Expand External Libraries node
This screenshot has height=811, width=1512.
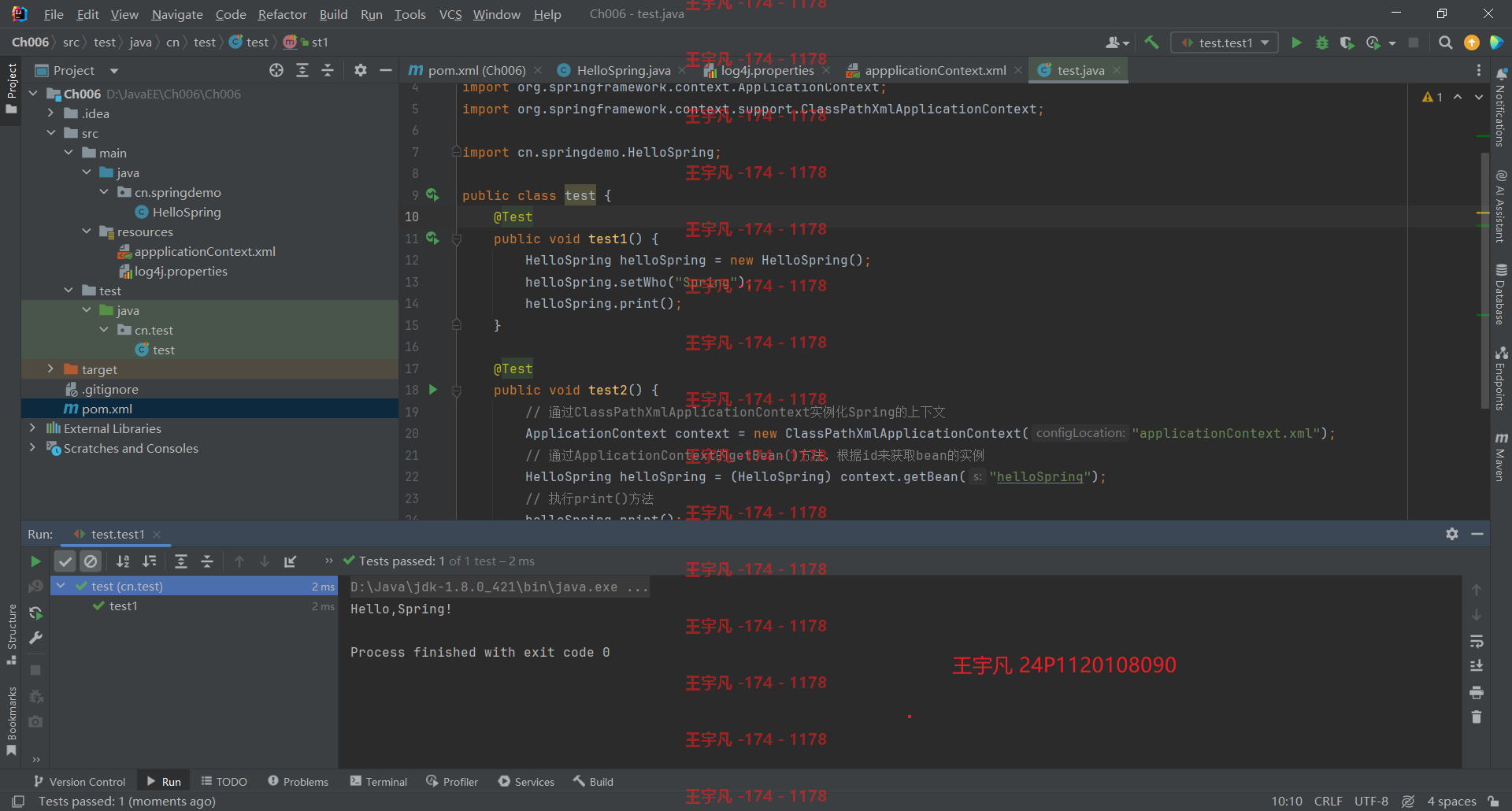(33, 428)
